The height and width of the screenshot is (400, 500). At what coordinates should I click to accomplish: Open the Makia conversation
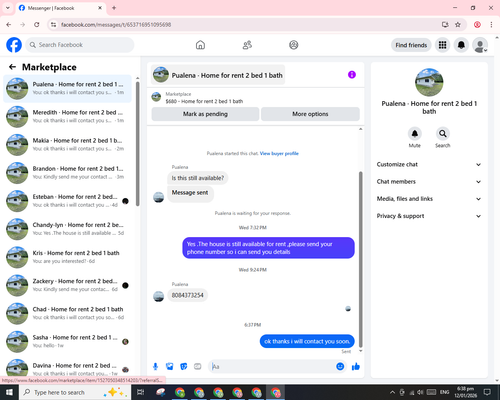[x=67, y=145]
